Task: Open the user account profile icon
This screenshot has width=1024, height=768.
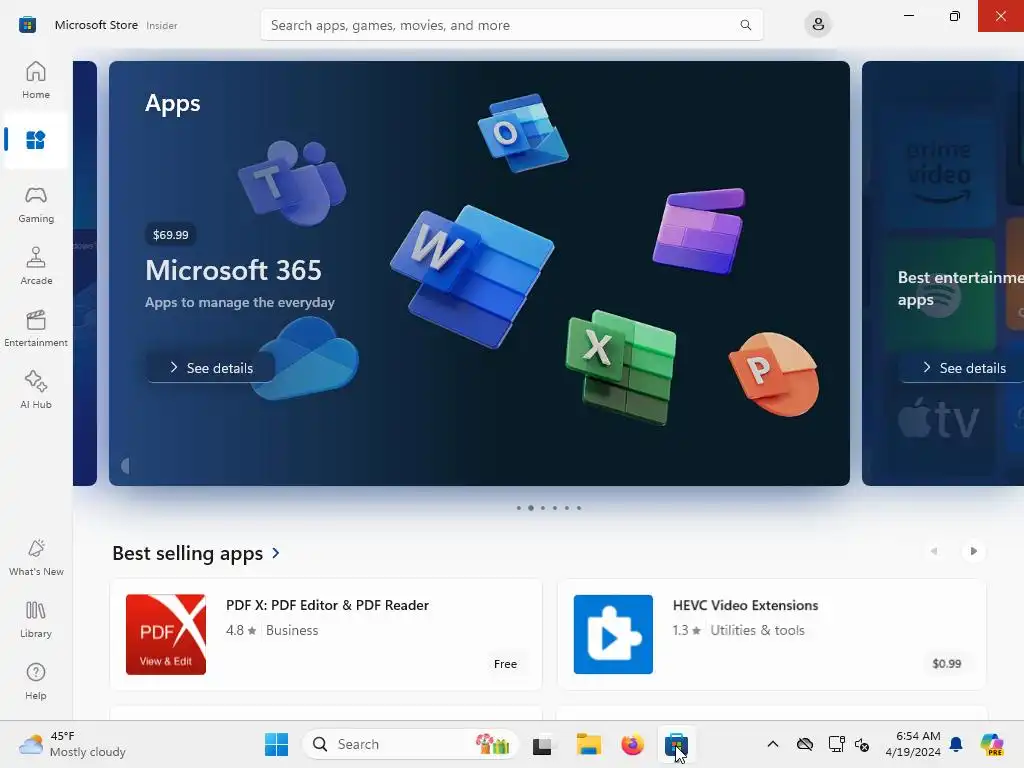Action: (x=818, y=25)
